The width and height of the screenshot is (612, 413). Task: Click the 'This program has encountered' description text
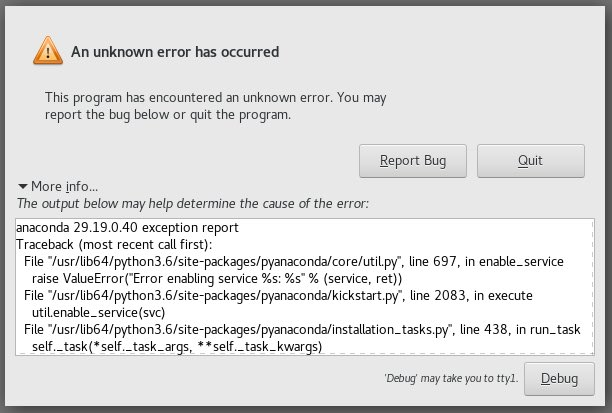click(x=215, y=106)
